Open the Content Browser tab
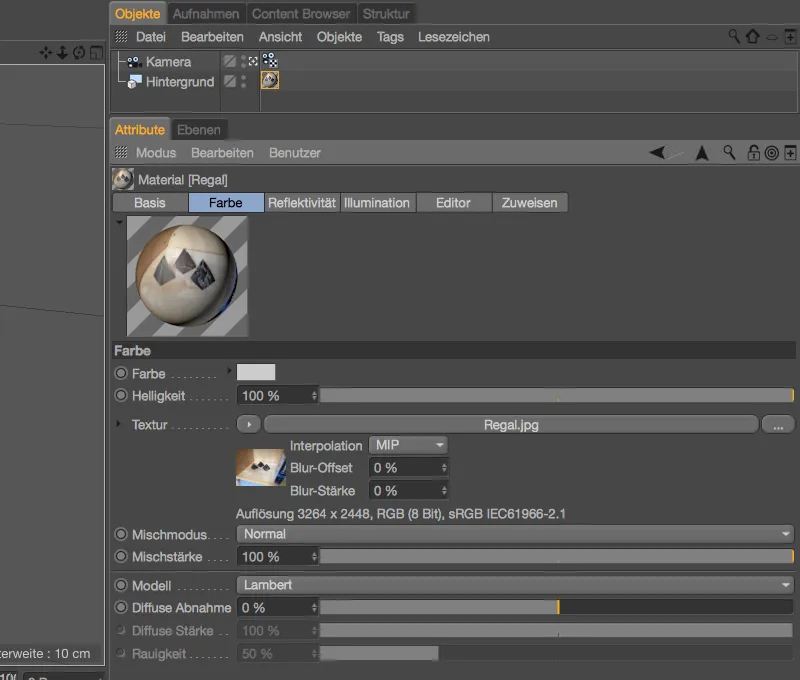800x680 pixels. coord(301,13)
